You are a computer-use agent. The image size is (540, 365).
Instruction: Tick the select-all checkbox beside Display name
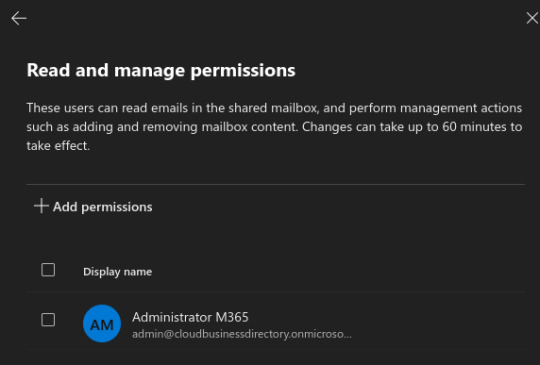click(48, 270)
